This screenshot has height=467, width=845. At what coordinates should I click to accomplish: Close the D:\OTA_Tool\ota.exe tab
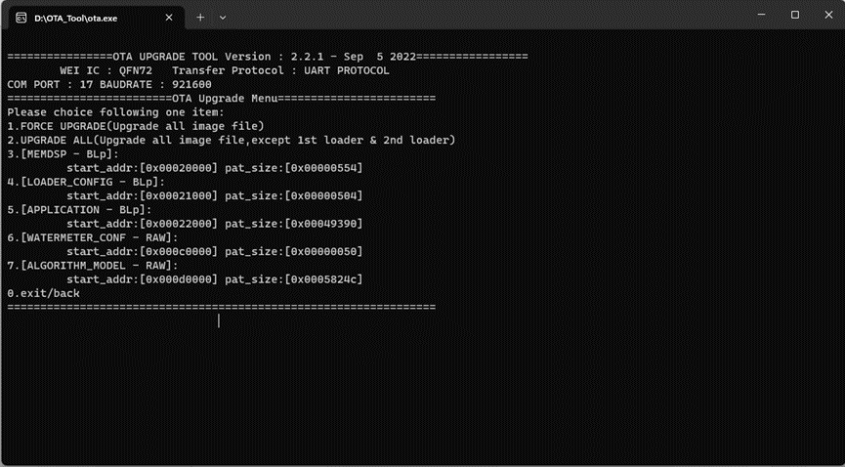pyautogui.click(x=169, y=18)
